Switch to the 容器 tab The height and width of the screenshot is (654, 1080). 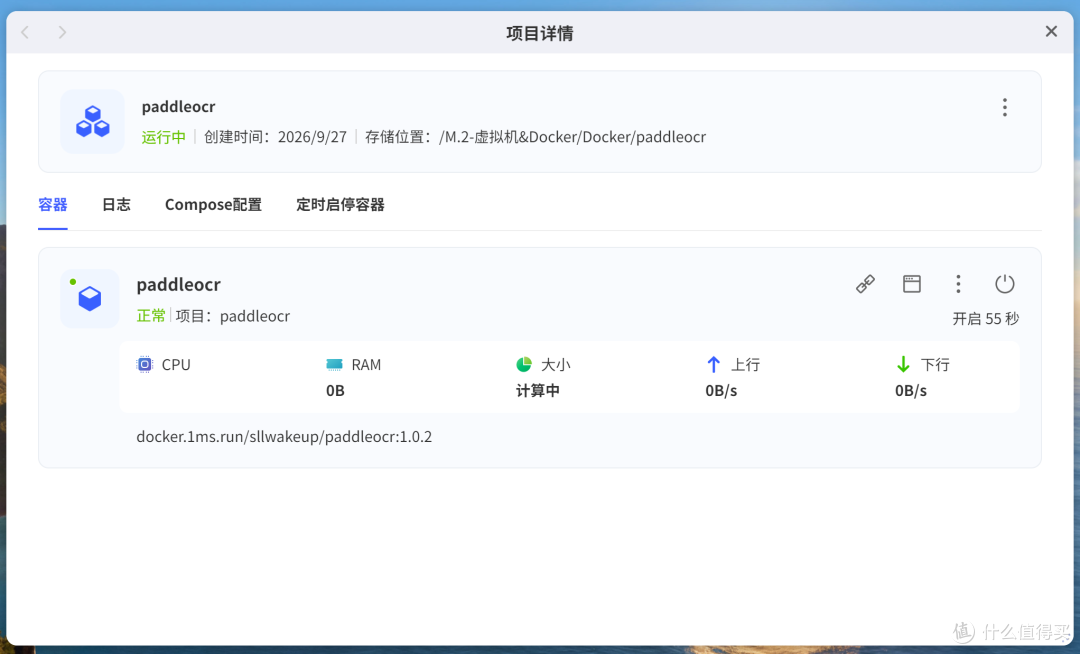[52, 204]
